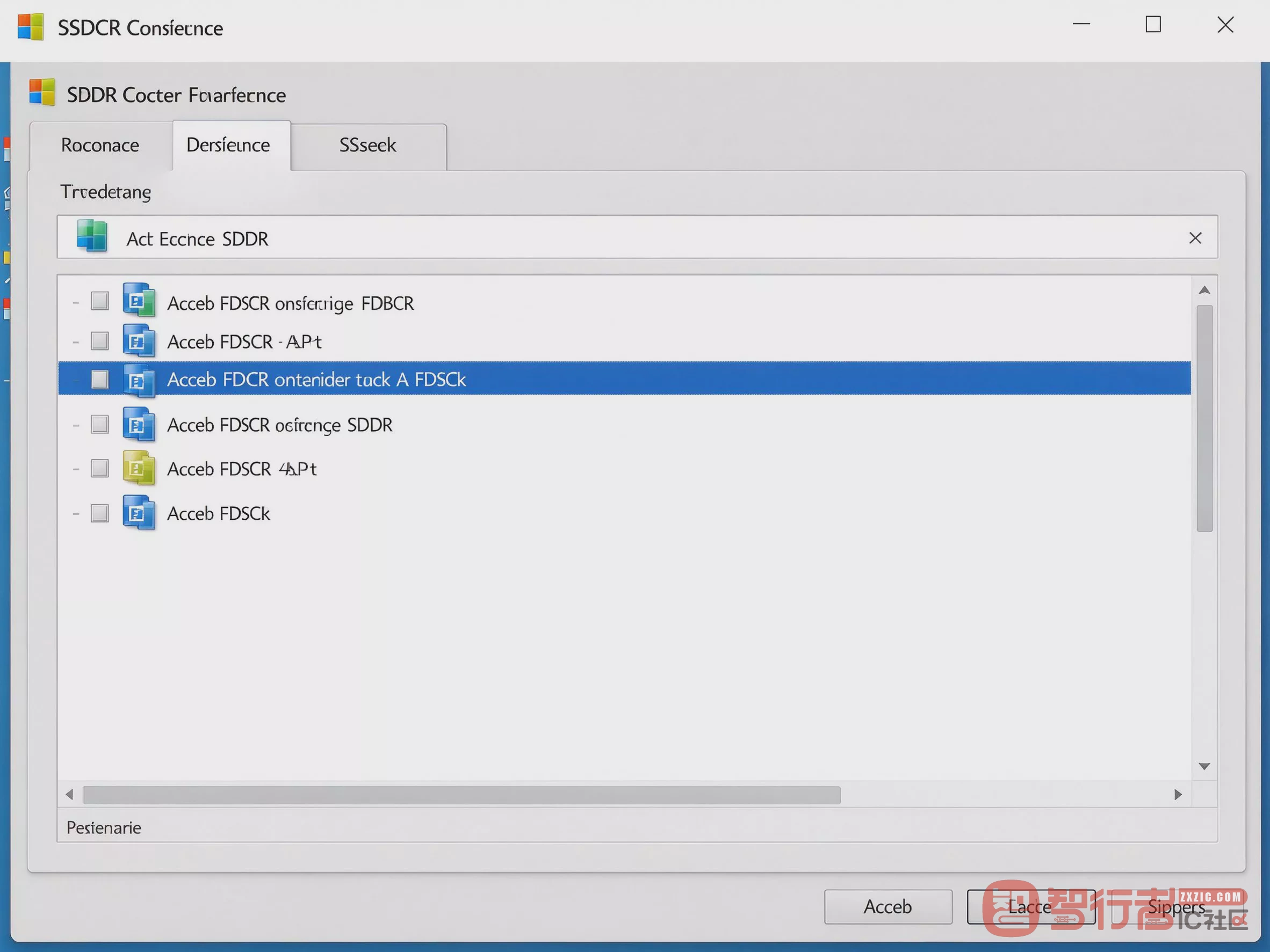Click the icon beside 'Acceb FDSCR - APt'
The height and width of the screenshot is (952, 1270).
point(139,341)
